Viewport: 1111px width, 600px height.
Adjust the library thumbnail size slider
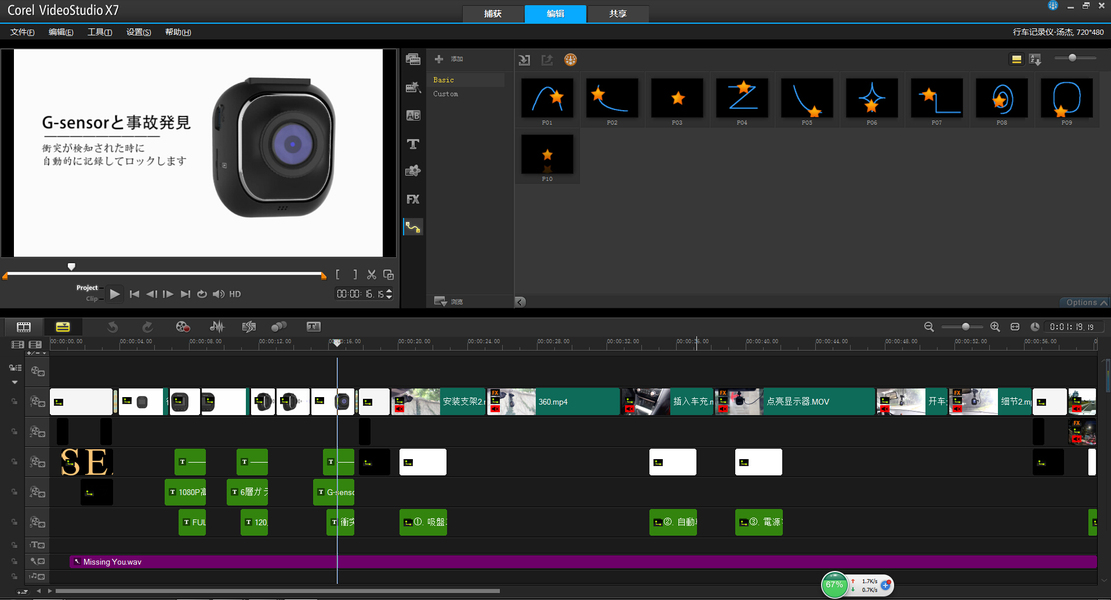[x=1072, y=58]
